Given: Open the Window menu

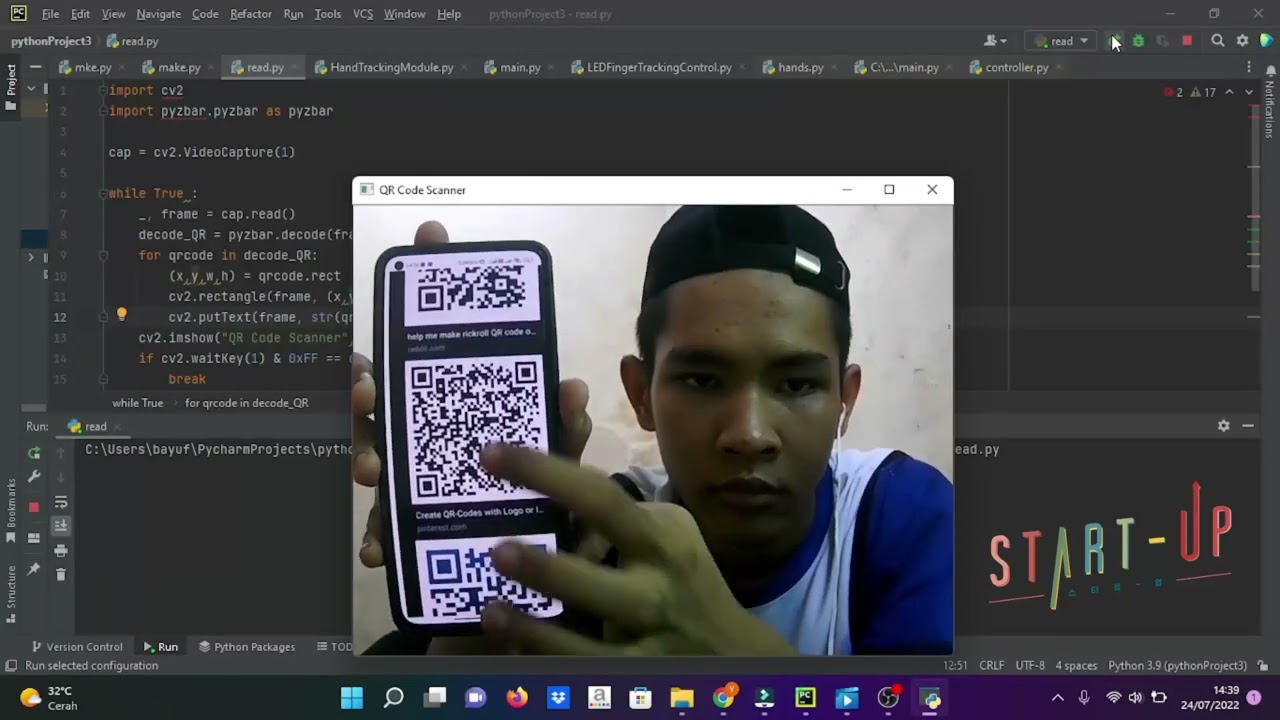Looking at the screenshot, I should (x=404, y=14).
